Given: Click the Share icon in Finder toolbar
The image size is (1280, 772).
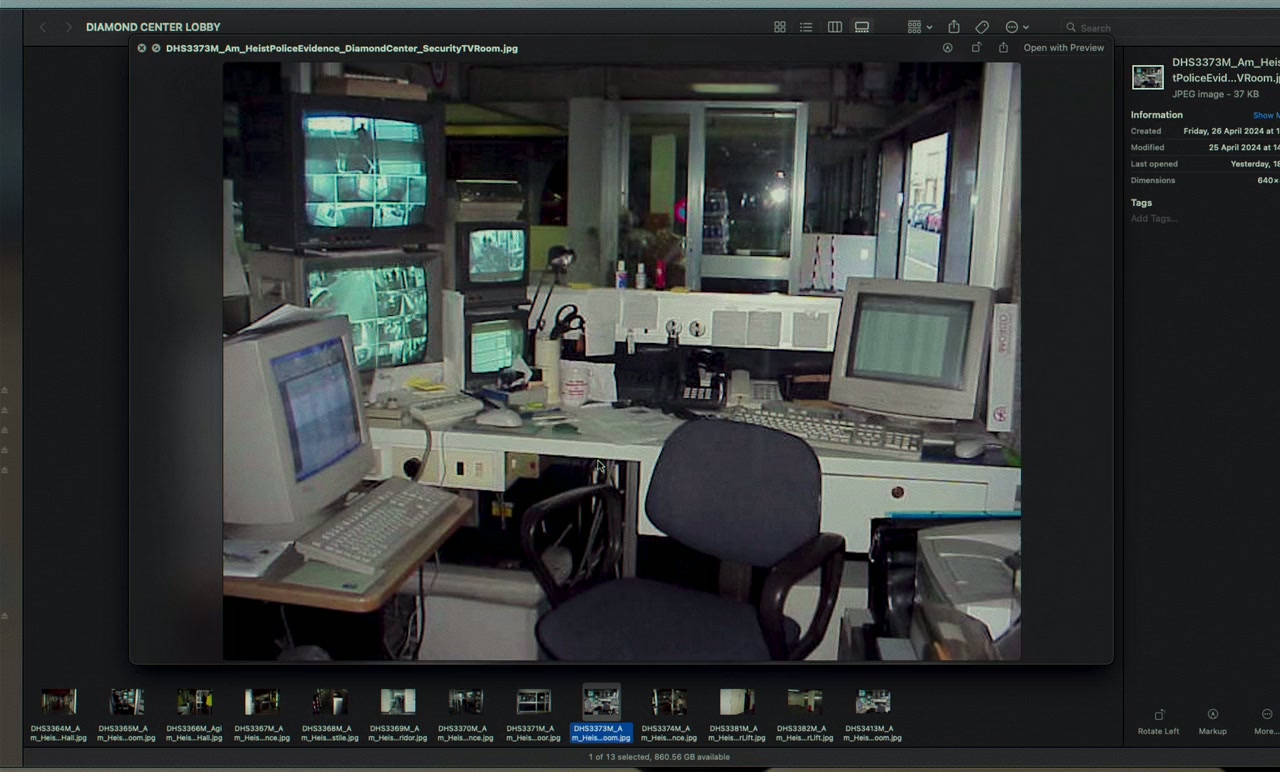Looking at the screenshot, I should pos(954,27).
